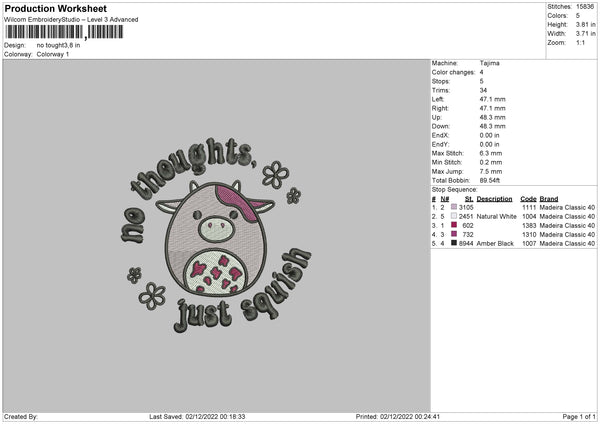Image resolution: width=600 pixels, height=424 pixels.
Task: Click the Description column header
Action: (x=494, y=199)
